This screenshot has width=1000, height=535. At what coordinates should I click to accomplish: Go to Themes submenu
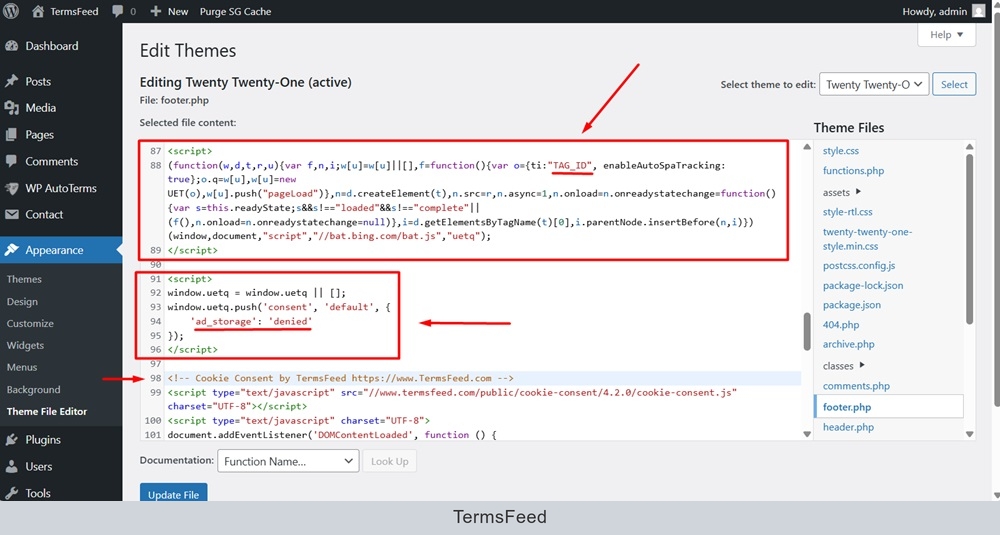coord(24,279)
